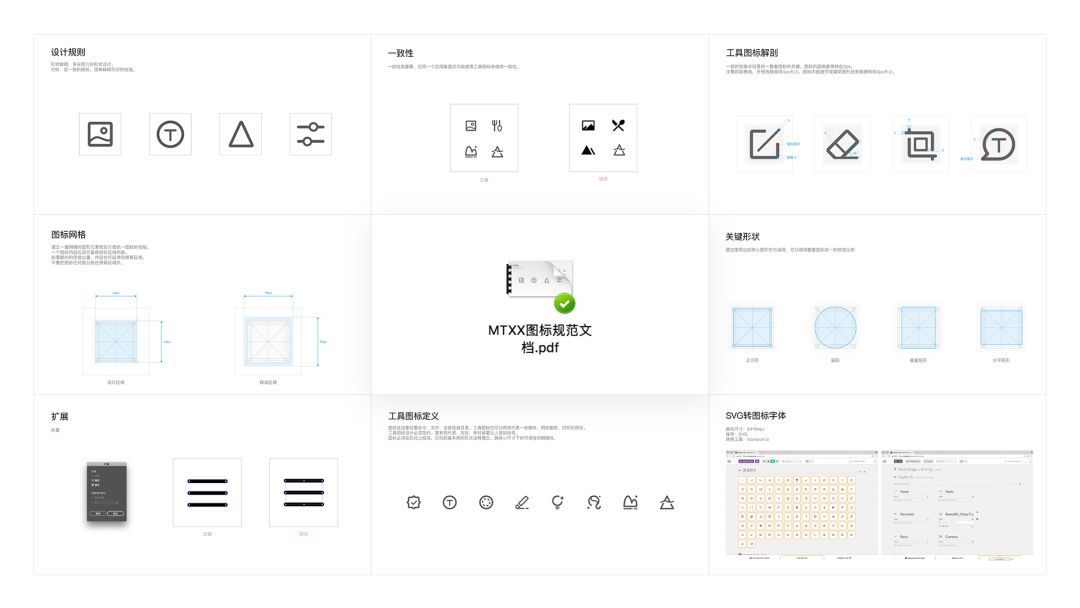Select the curly lasso icon under 工具图标定义
The width and height of the screenshot is (1080, 608).
click(x=594, y=503)
